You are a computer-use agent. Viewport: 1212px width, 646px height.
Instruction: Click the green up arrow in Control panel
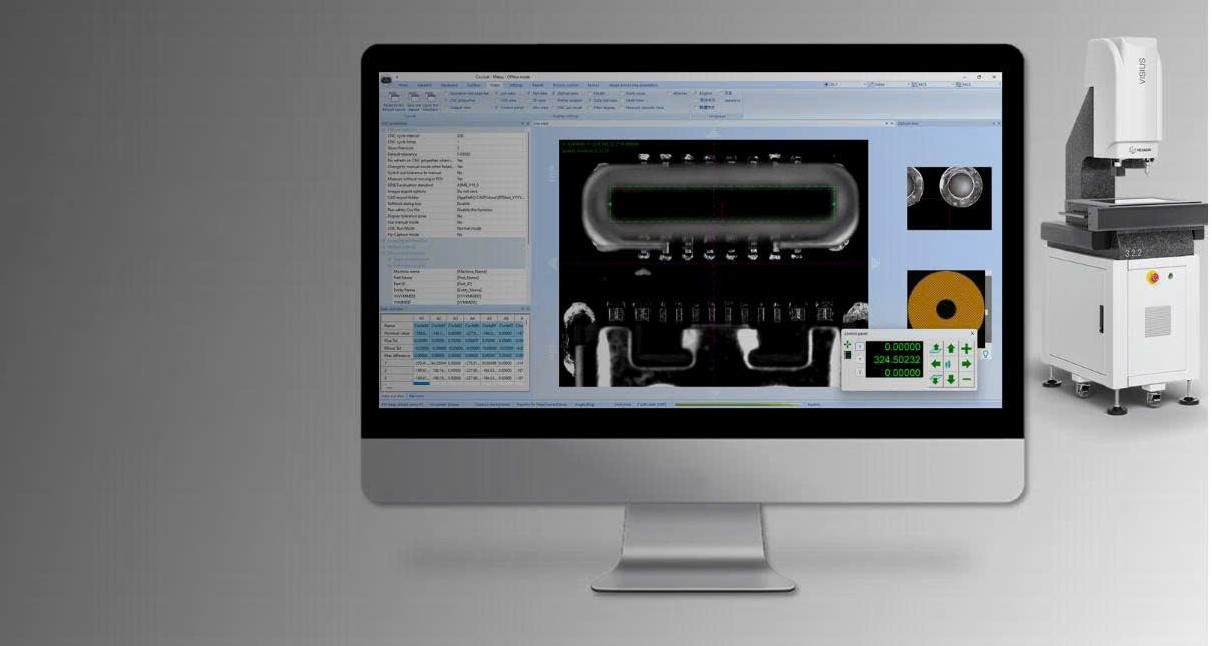pyautogui.click(x=951, y=349)
